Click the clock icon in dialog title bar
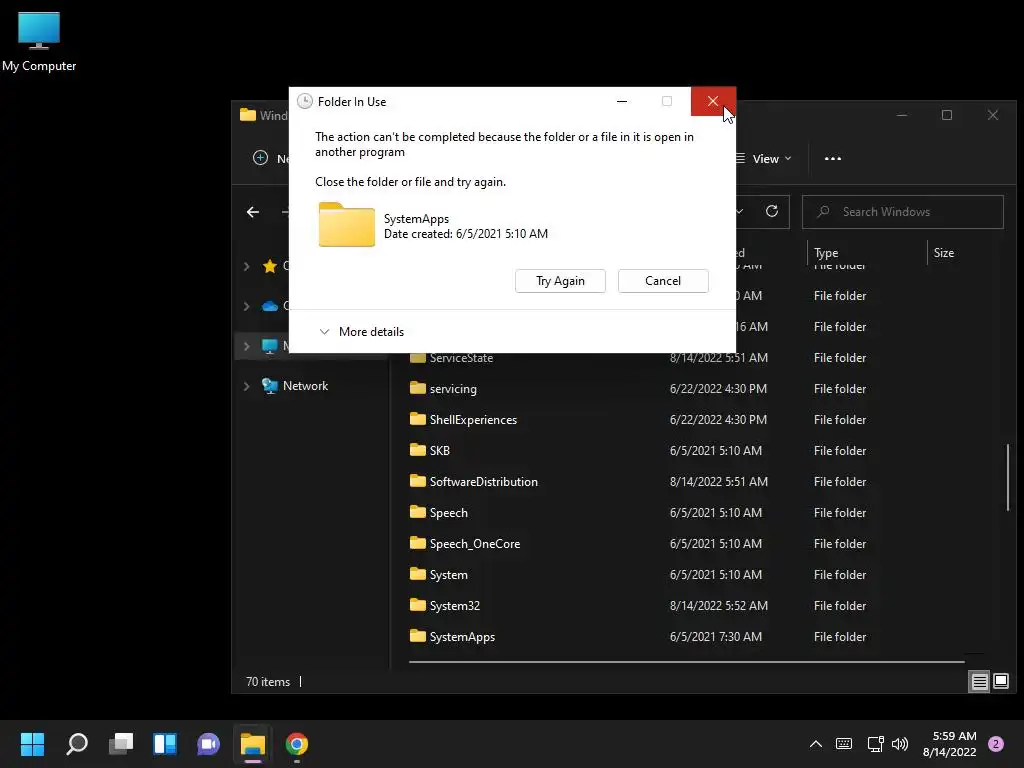Screen dimensions: 1024x768 (x=304, y=101)
